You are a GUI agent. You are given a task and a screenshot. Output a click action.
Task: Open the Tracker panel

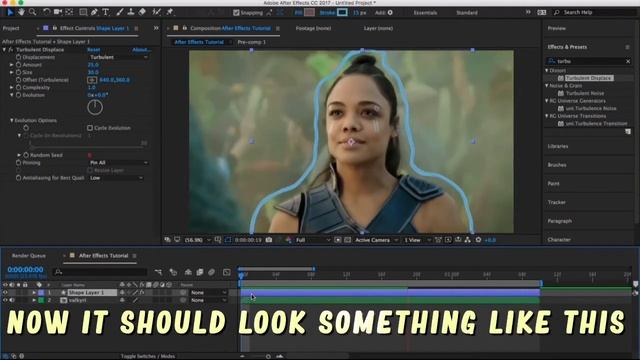(x=556, y=202)
